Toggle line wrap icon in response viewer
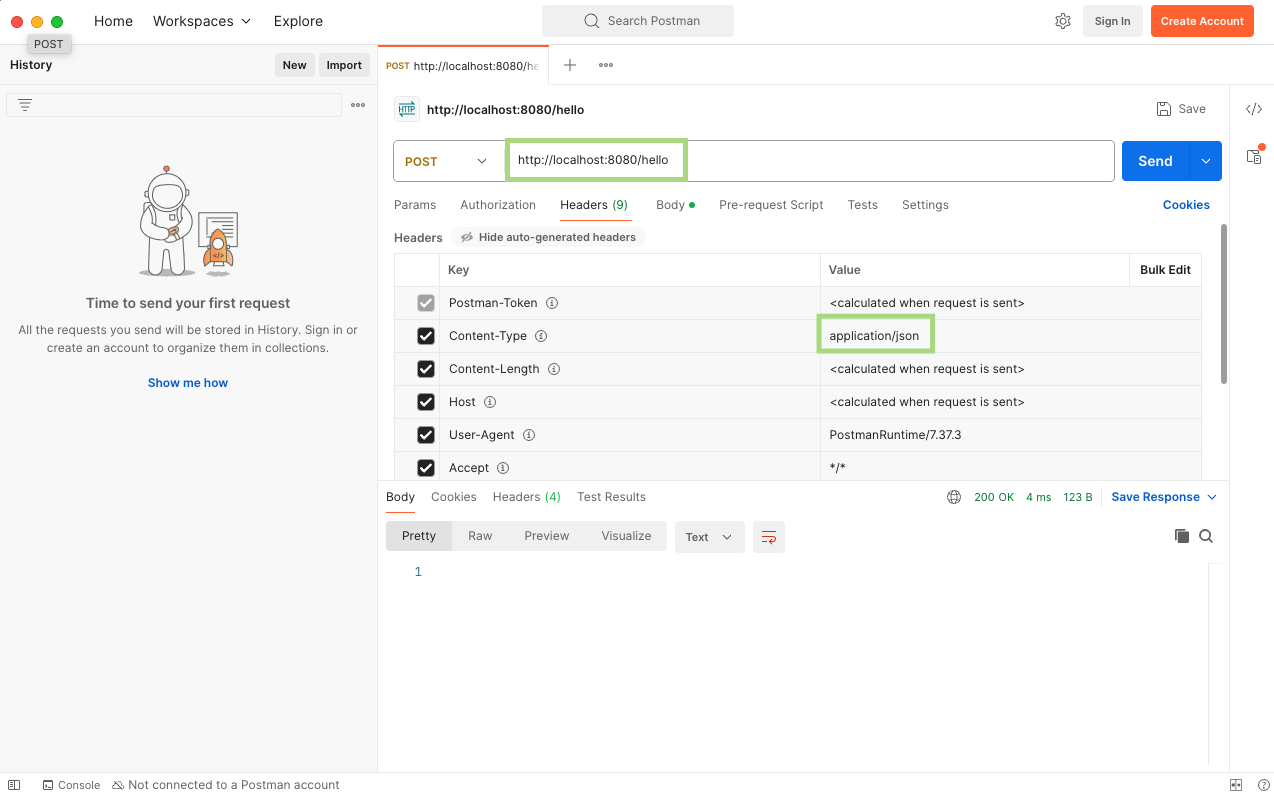The image size is (1274, 792). coord(769,537)
